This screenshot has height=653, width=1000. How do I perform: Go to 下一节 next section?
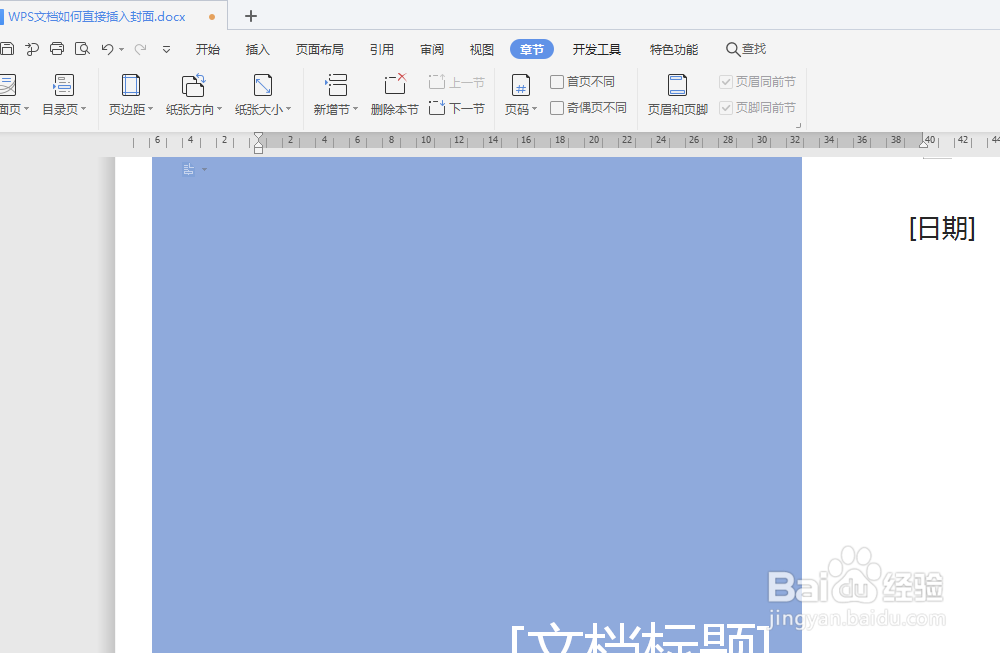pos(457,108)
